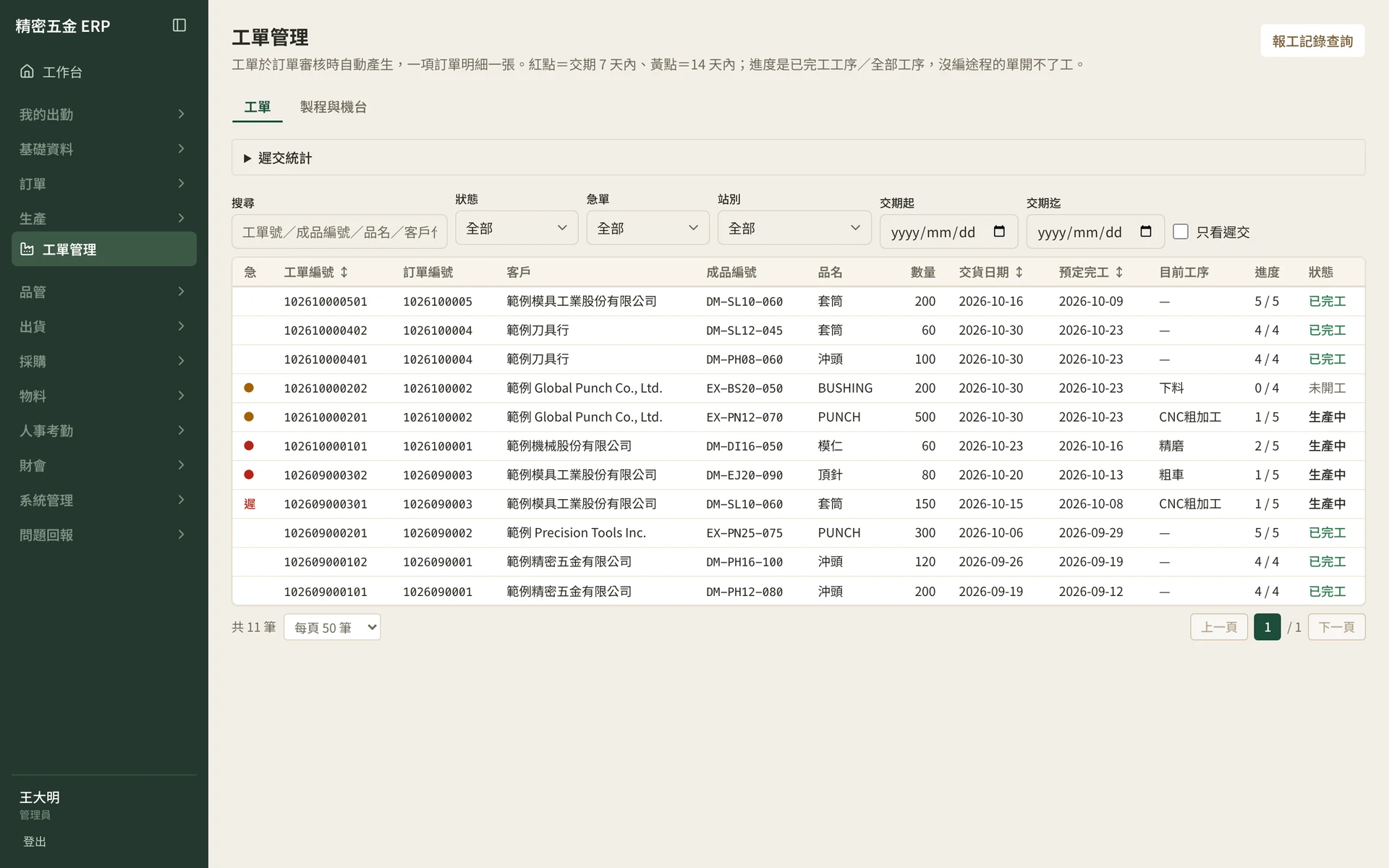
Task: Click product code EX-PN25-075
Action: [744, 533]
